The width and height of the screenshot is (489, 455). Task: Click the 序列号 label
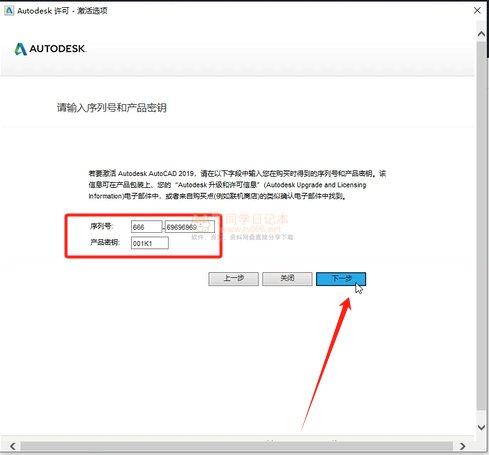pos(102,226)
